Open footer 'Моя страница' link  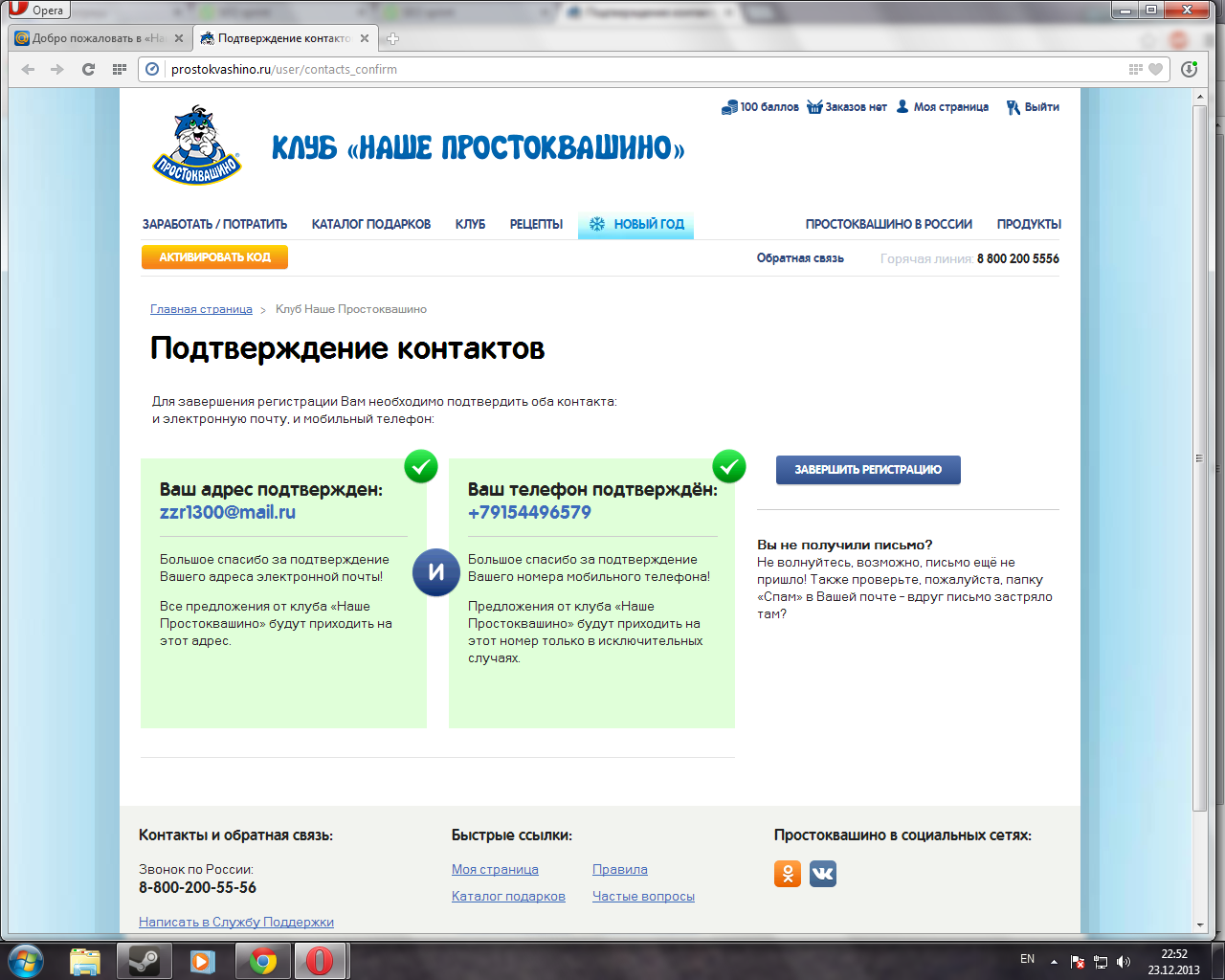click(x=495, y=869)
